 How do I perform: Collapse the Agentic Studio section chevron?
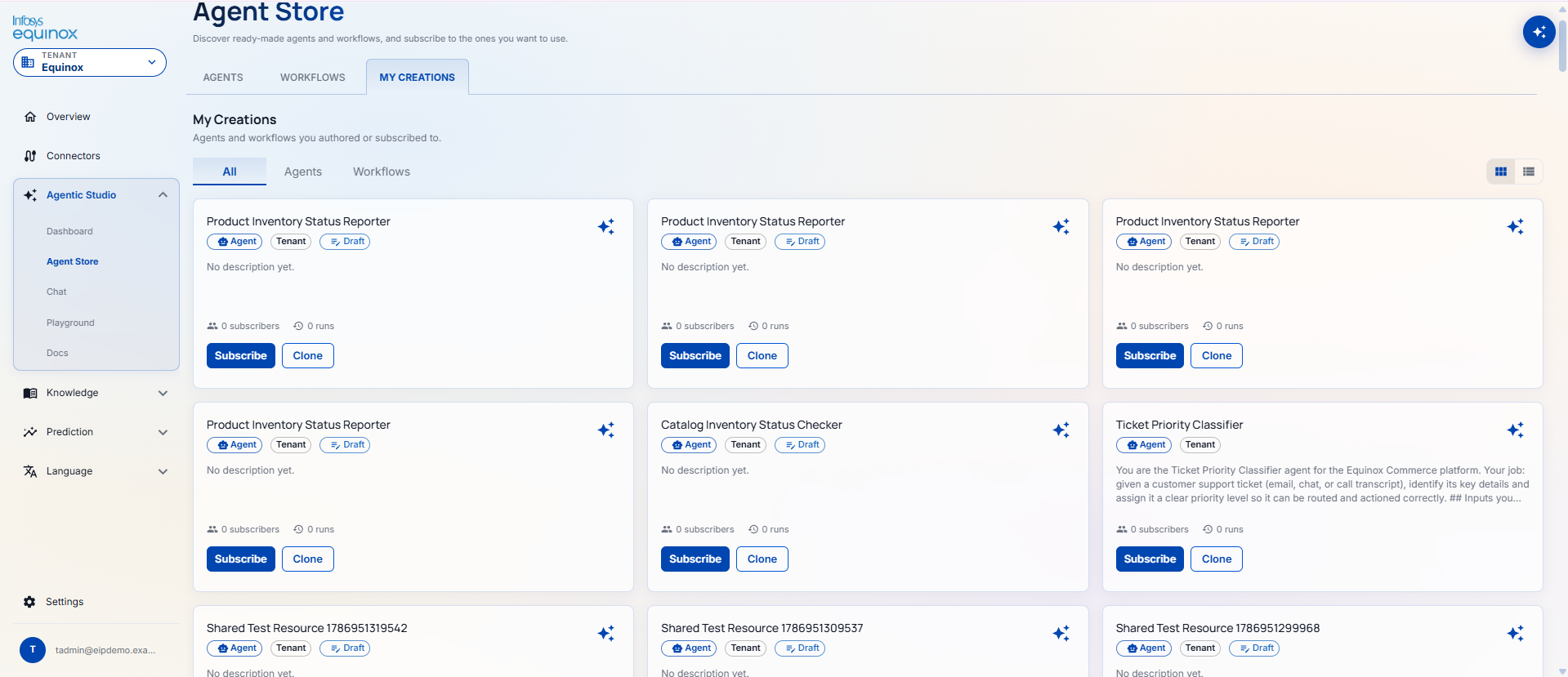coord(163,195)
